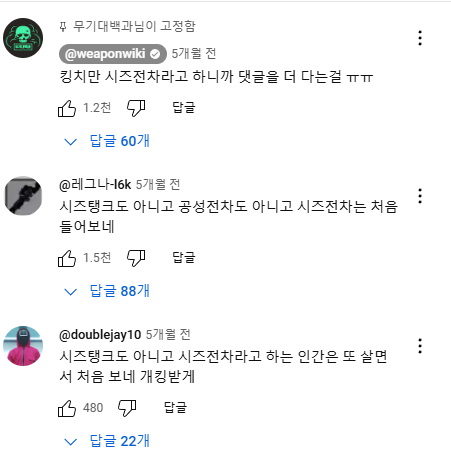
Task: Open more options for @레그나-l6k comment
Action: (420, 196)
